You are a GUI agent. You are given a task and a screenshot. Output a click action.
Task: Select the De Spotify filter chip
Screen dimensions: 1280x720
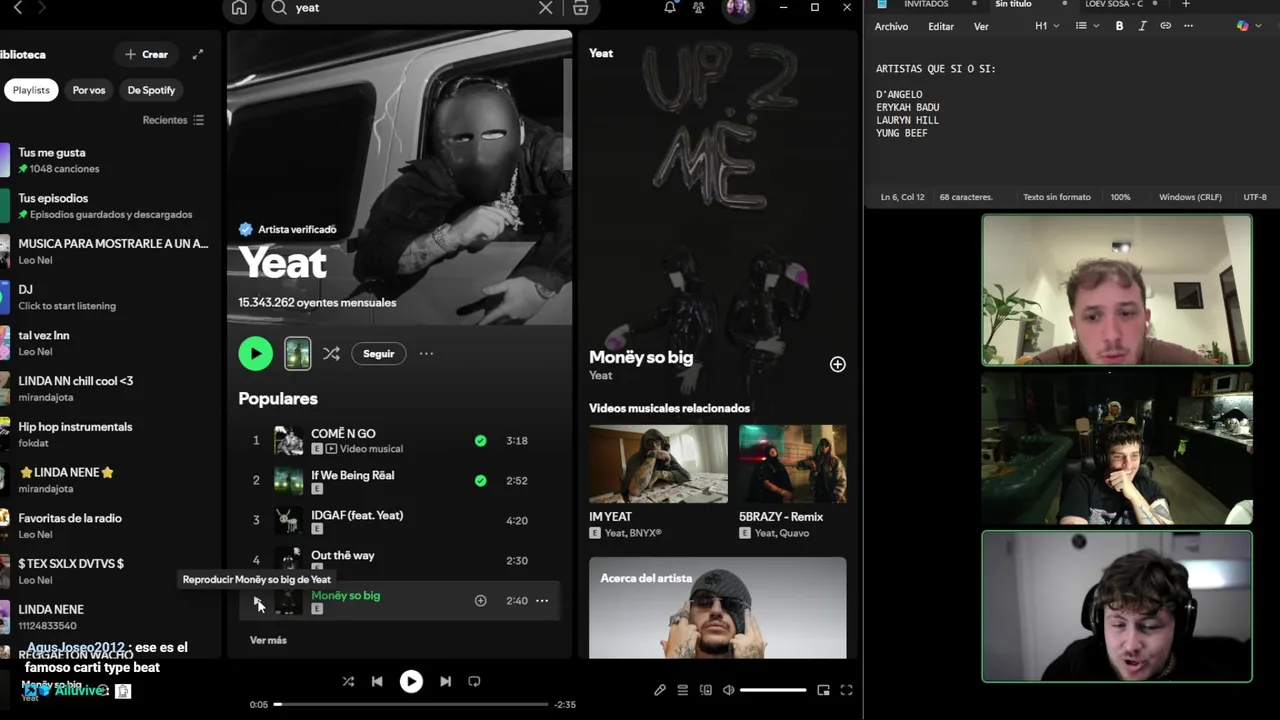click(x=151, y=90)
